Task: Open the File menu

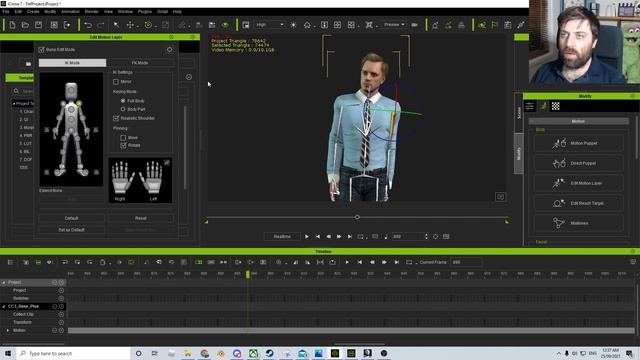Action: [6, 11]
